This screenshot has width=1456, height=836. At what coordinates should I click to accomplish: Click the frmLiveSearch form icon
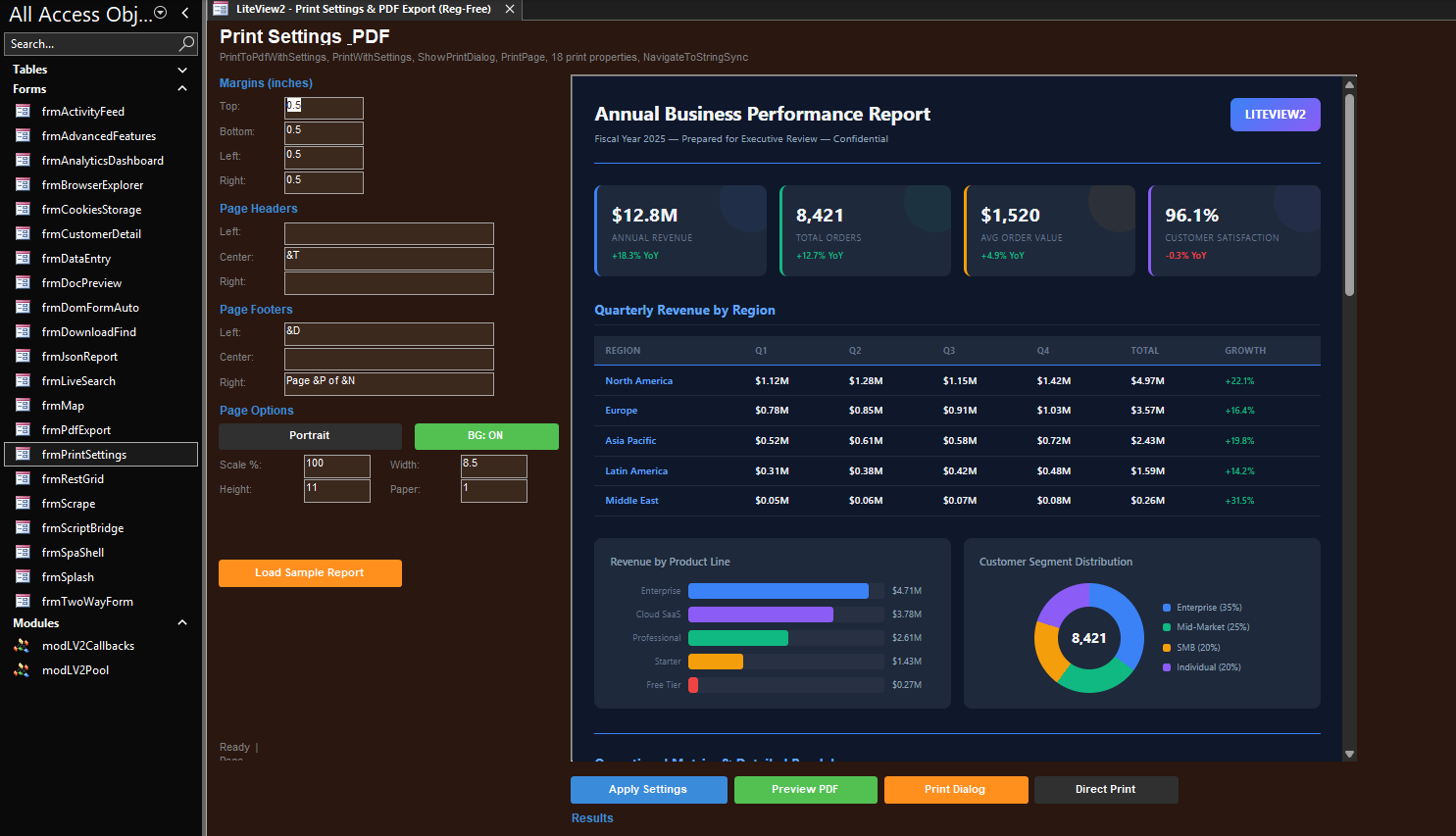[23, 380]
